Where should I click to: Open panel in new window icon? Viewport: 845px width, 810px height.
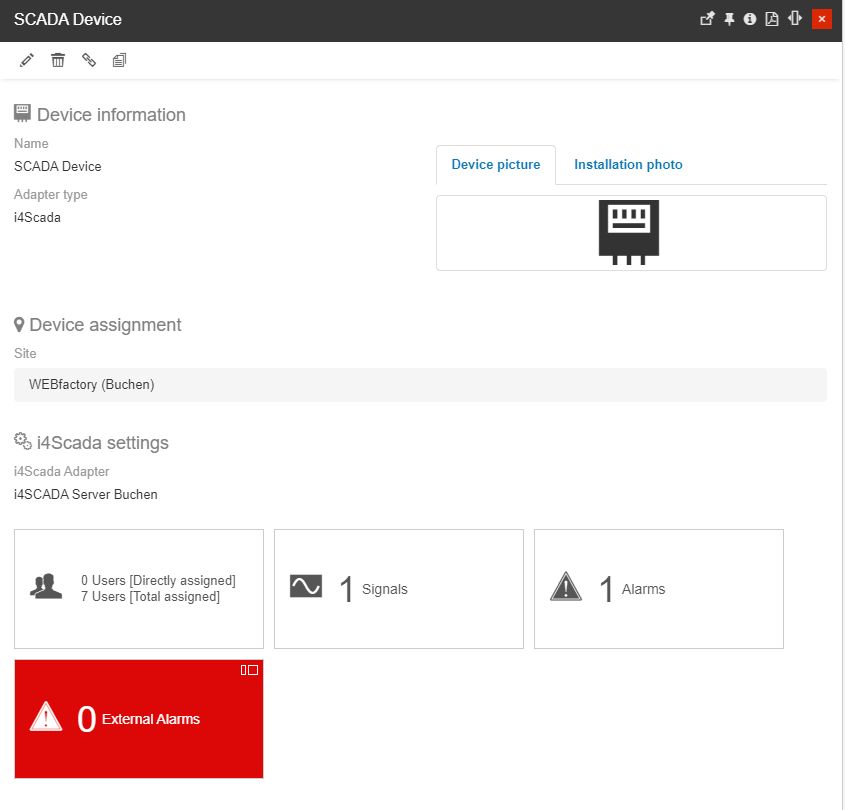(x=707, y=19)
